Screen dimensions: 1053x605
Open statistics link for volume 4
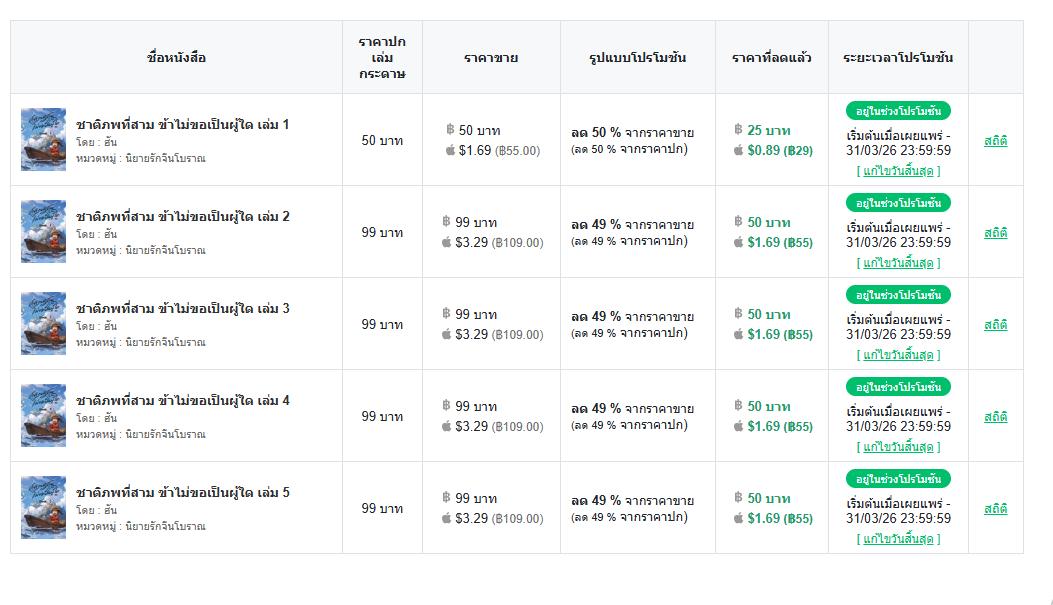tap(995, 416)
